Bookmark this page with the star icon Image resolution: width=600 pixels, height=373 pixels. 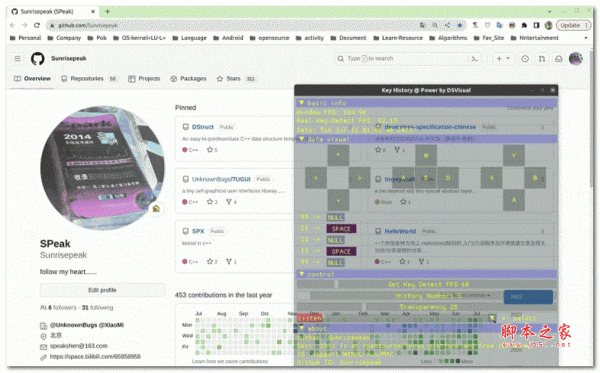[x=460, y=25]
